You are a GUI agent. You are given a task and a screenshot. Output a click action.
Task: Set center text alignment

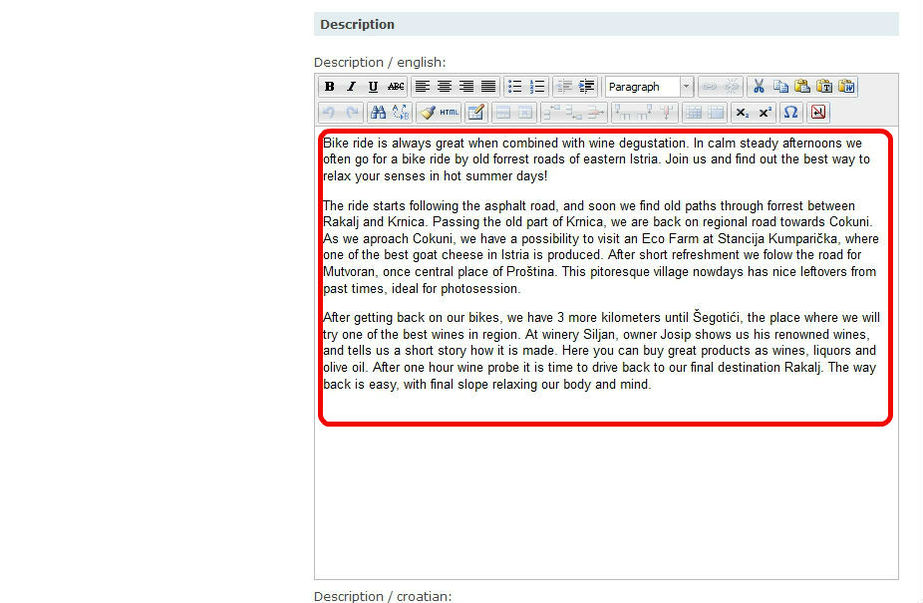[x=444, y=86]
